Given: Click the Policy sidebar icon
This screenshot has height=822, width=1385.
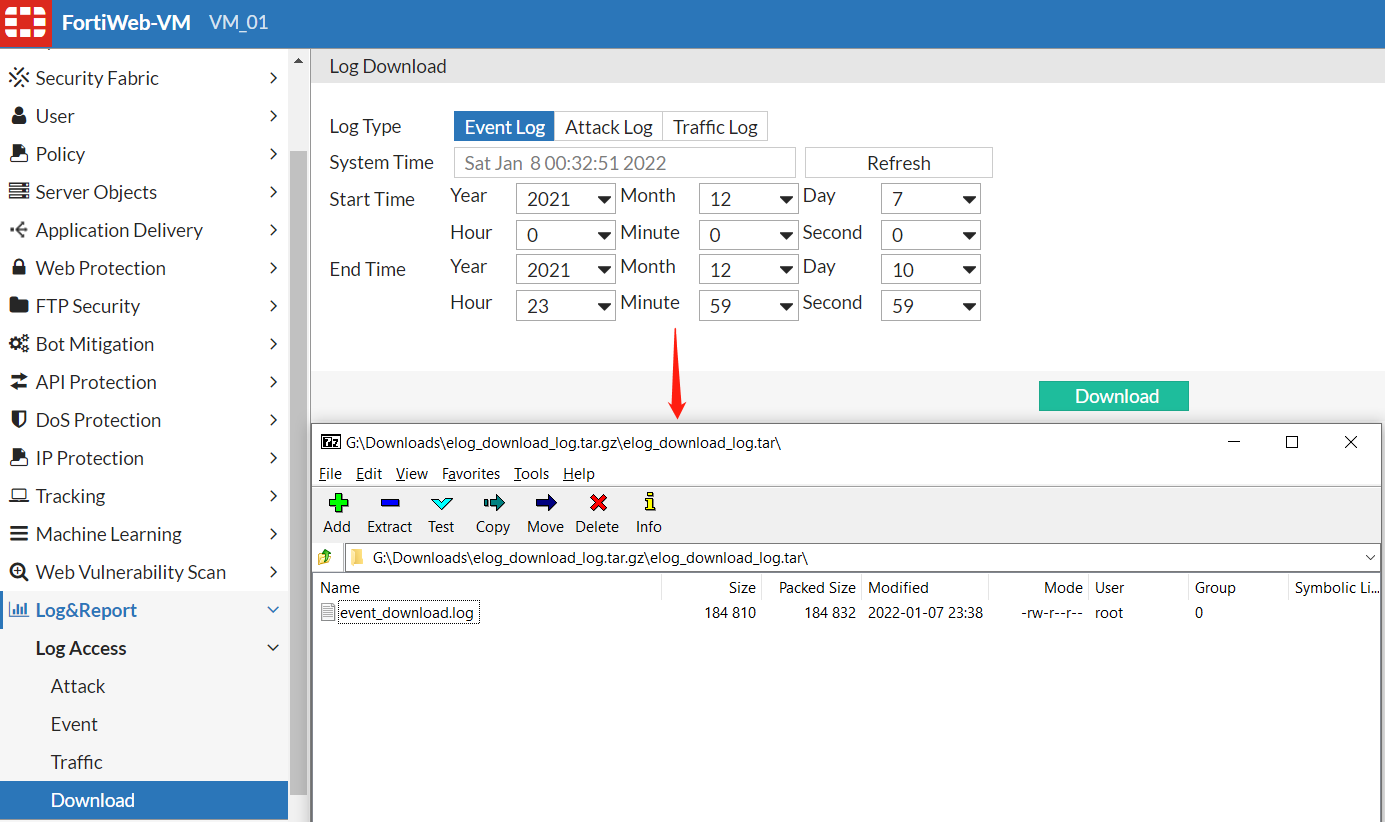Looking at the screenshot, I should (18, 154).
